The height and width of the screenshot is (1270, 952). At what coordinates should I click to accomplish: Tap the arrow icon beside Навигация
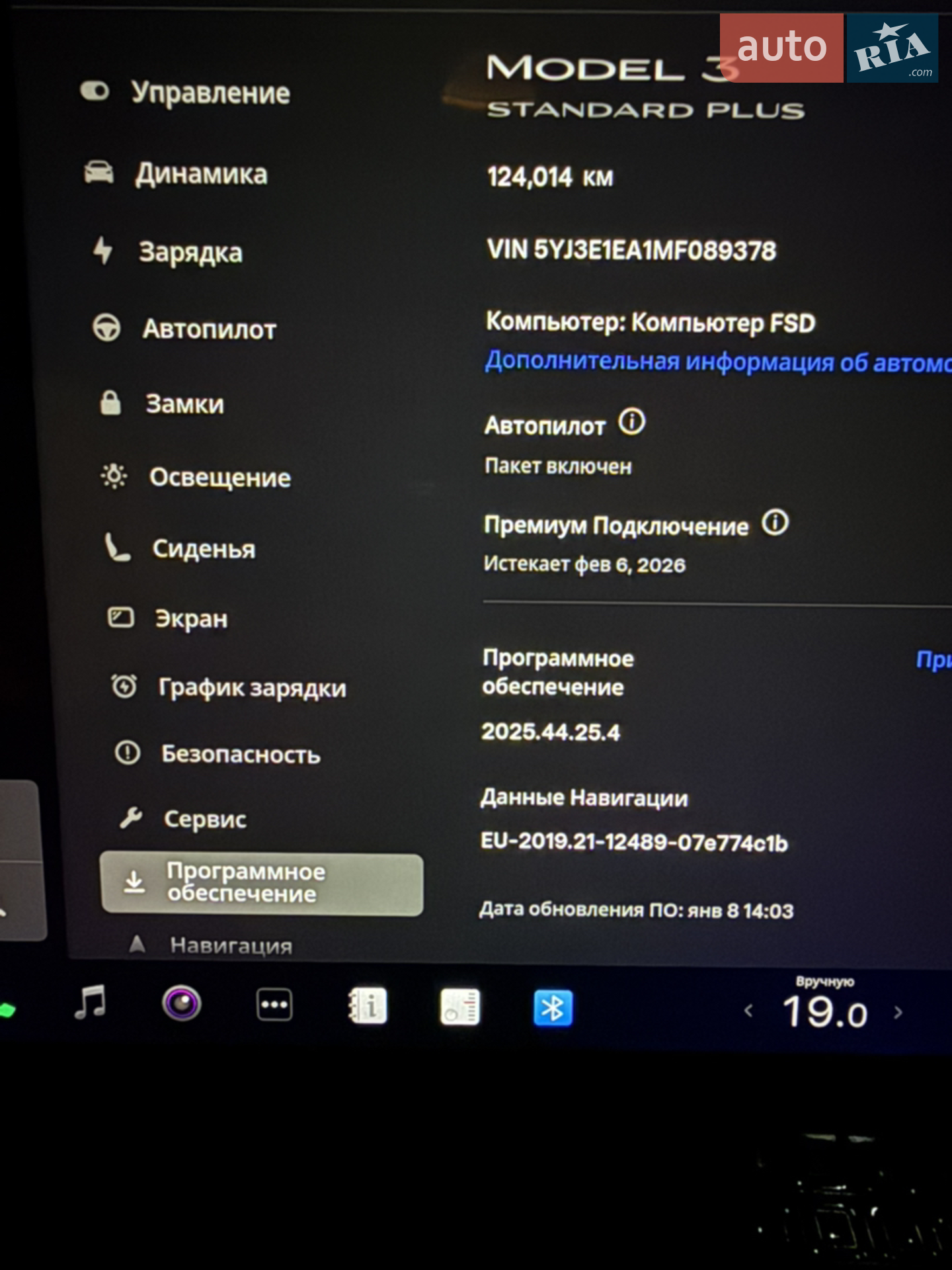(x=137, y=944)
